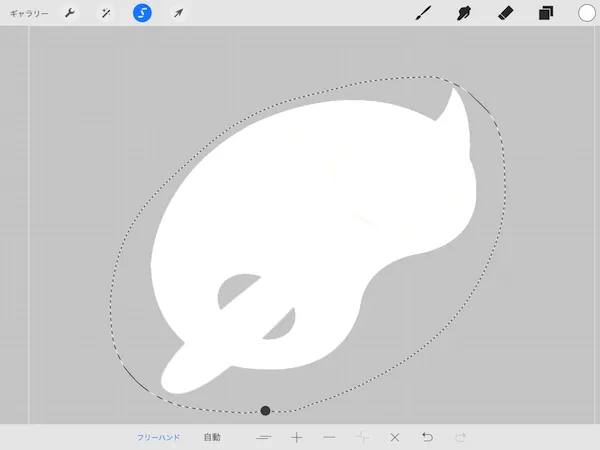600x450 pixels.
Task: Tap the minus remove-from-selection icon
Action: [x=329, y=437]
